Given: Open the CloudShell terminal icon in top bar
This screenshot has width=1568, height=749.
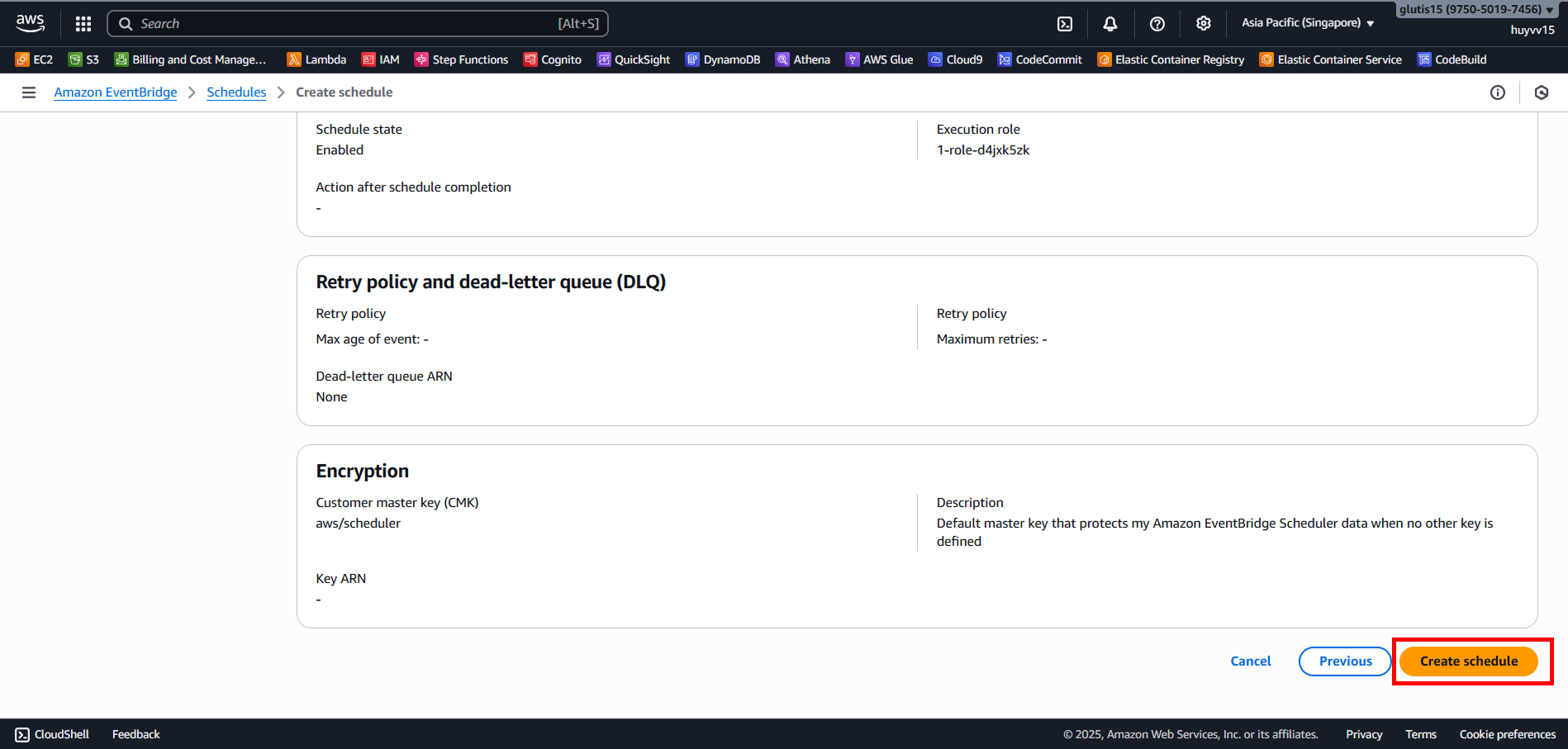Looking at the screenshot, I should click(x=1065, y=24).
